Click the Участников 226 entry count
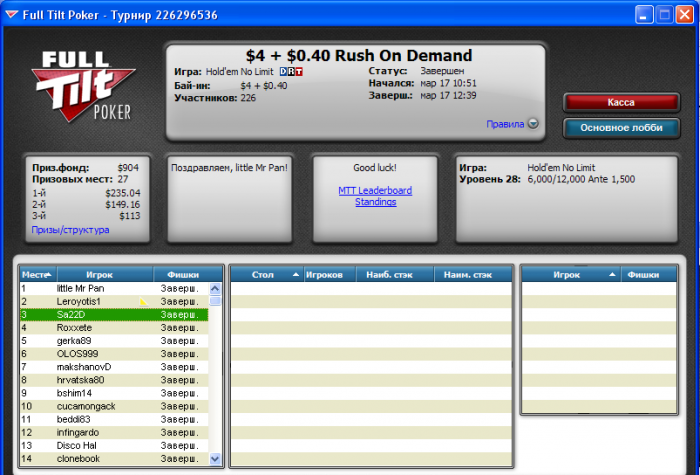The width and height of the screenshot is (700, 475). (215, 98)
